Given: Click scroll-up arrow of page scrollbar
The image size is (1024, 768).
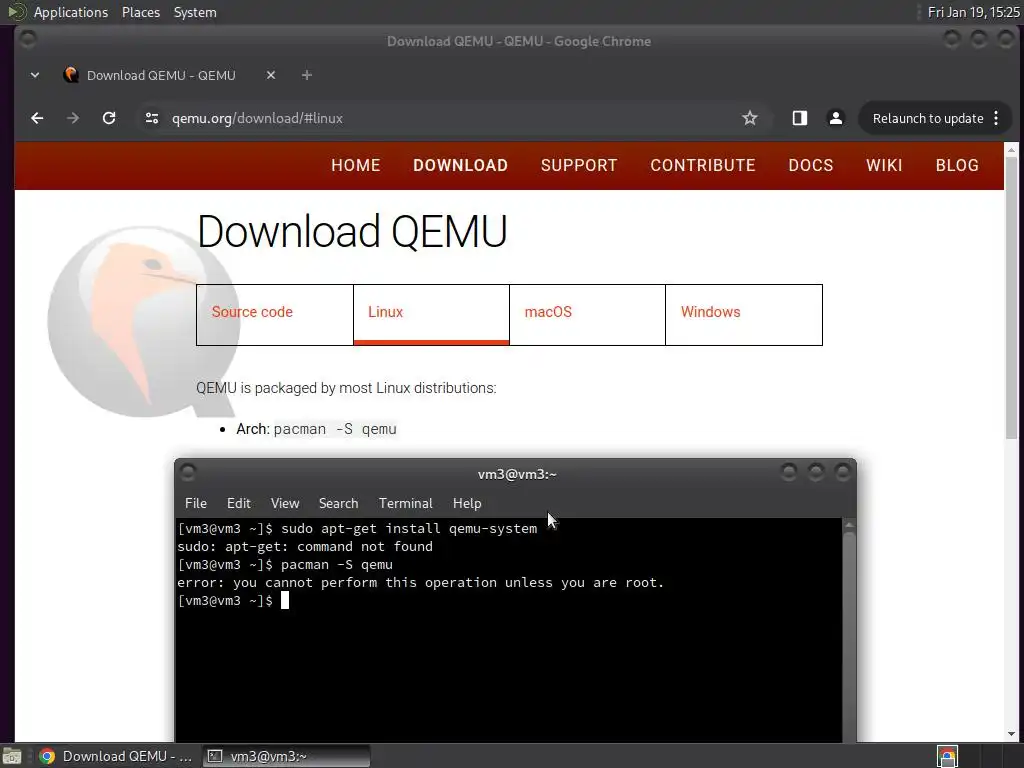Looking at the screenshot, I should [x=1012, y=150].
